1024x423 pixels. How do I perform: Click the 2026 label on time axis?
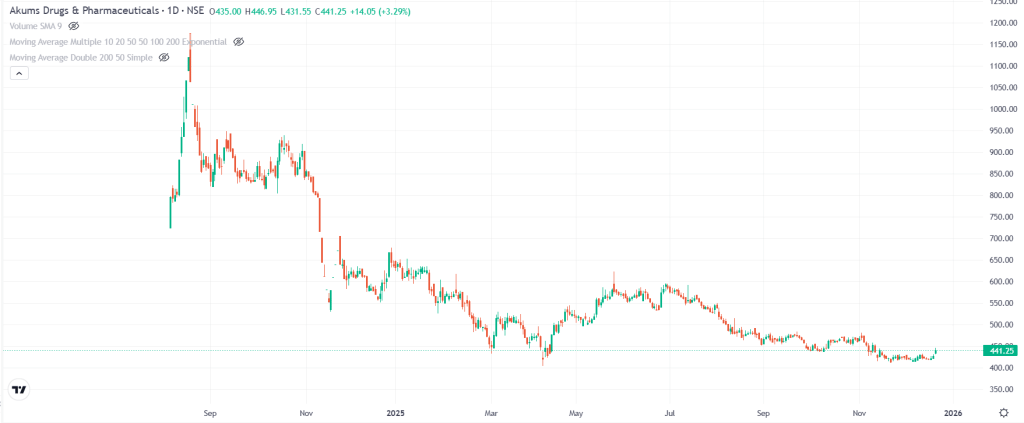(954, 411)
